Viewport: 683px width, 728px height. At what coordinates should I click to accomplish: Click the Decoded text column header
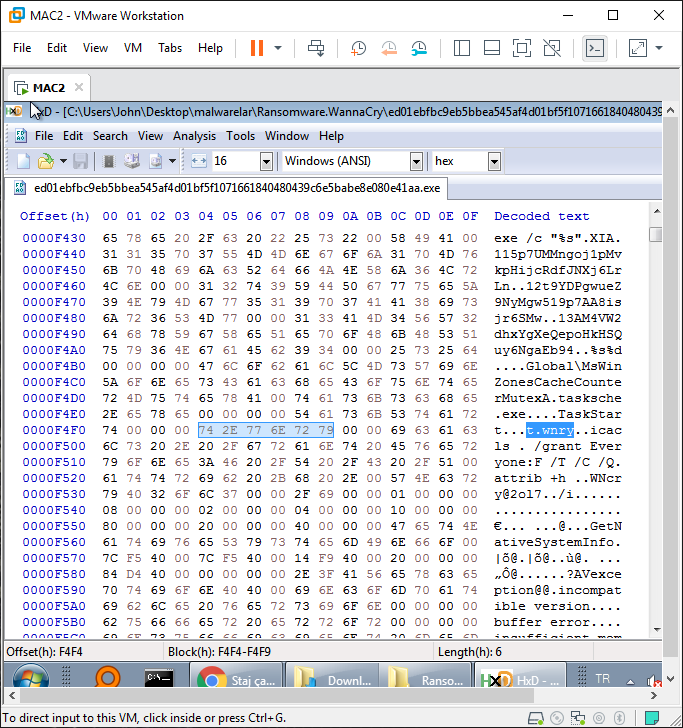click(541, 216)
